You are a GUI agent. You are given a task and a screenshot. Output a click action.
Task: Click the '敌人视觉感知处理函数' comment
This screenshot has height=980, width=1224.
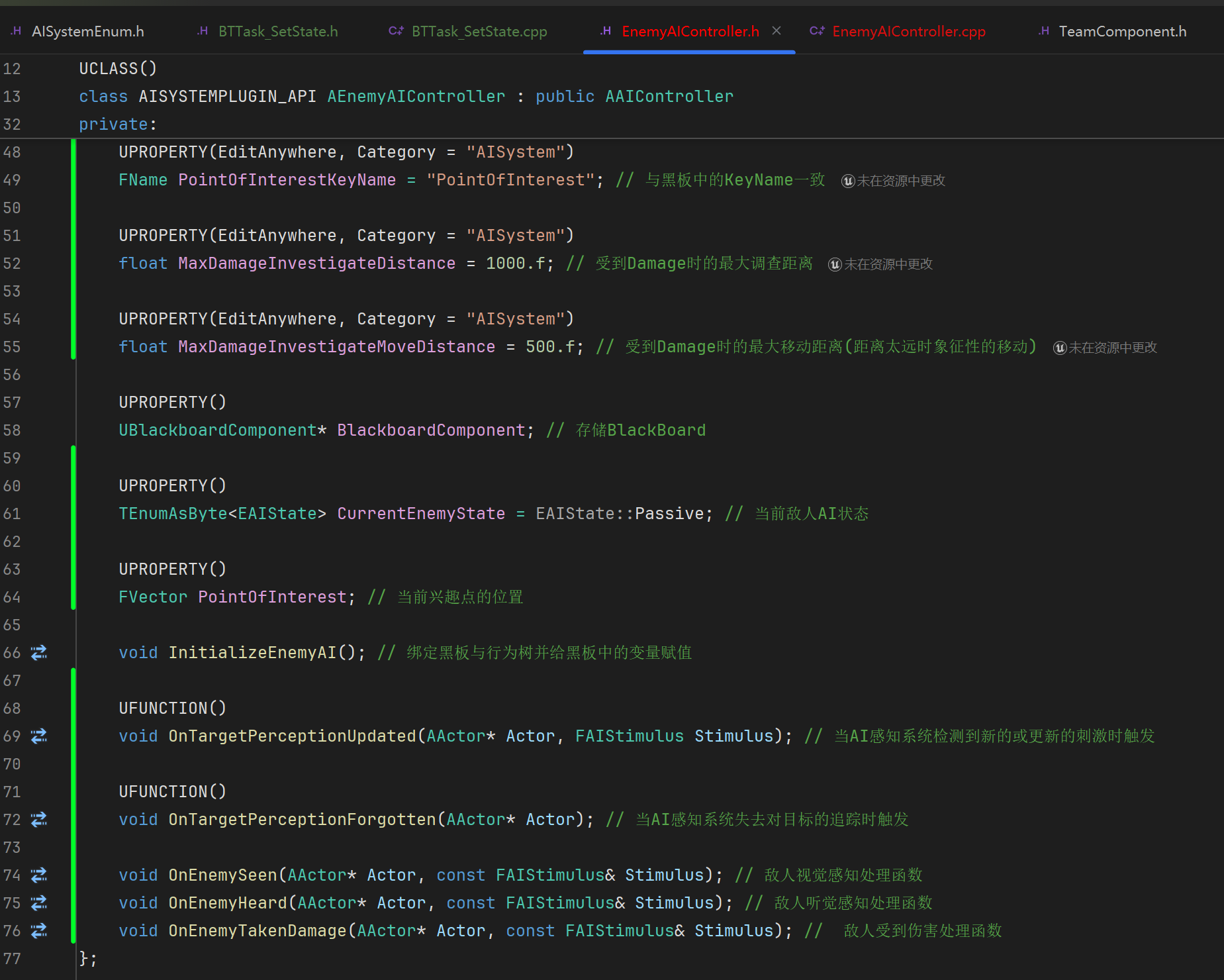click(843, 875)
